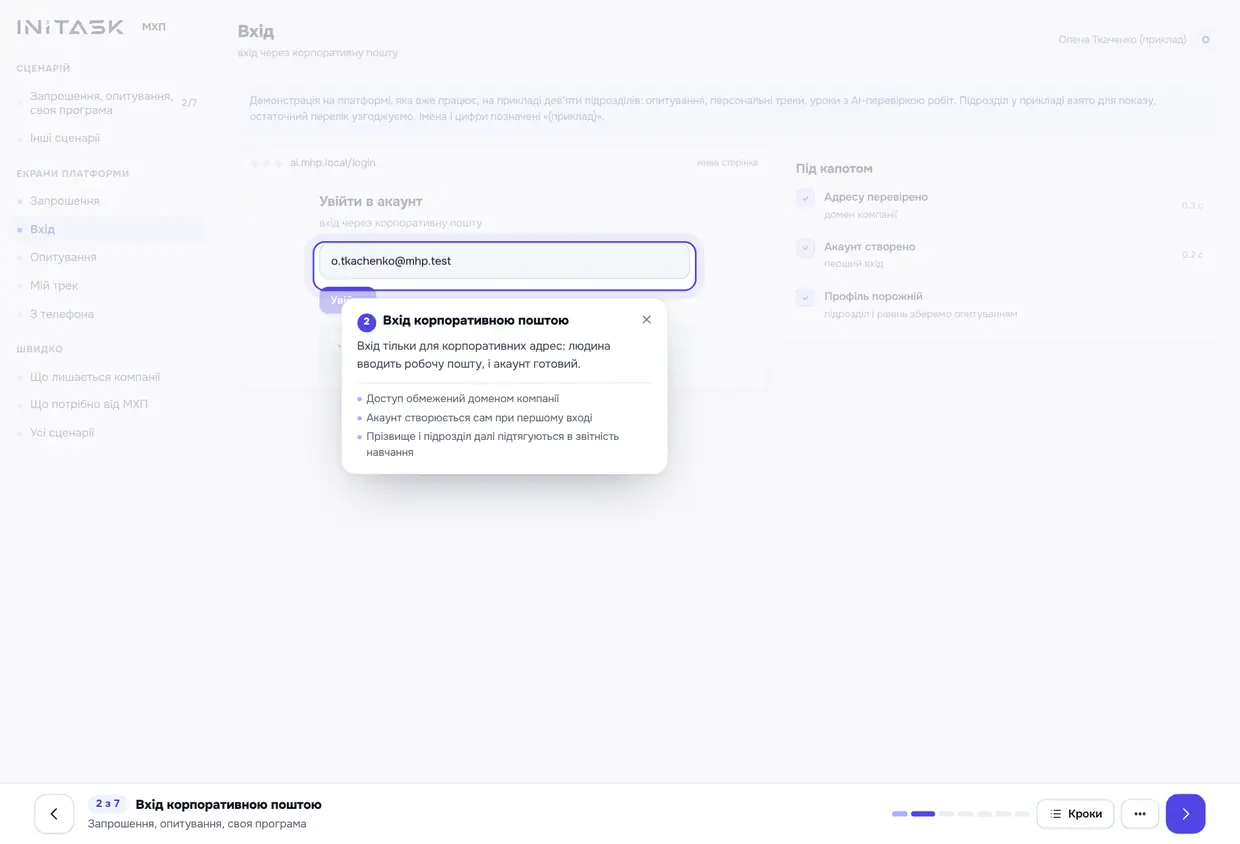The height and width of the screenshot is (844, 1240).
Task: Click the step number 2 badge in tooltip
Action: 367,322
